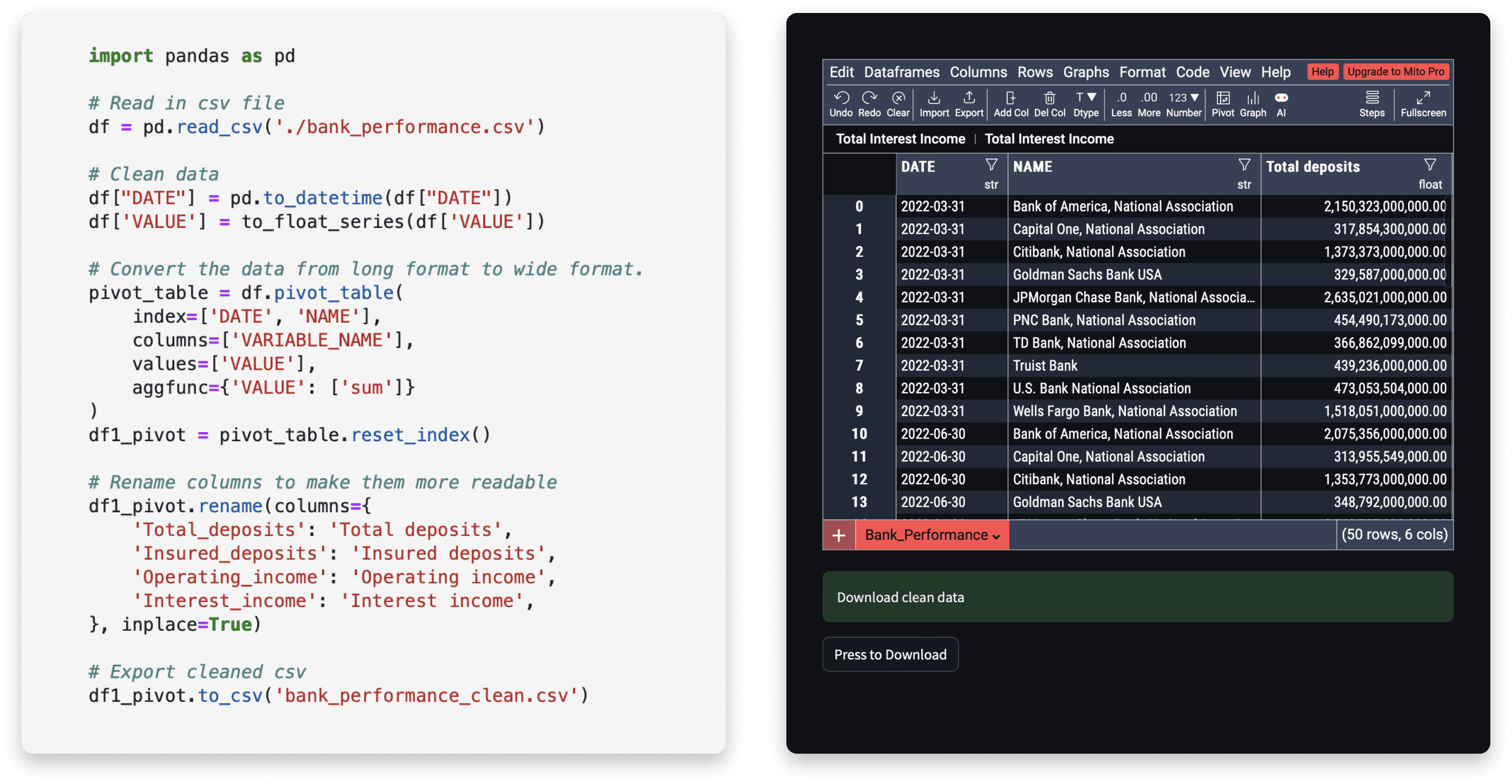Click the Press to Download button
Screen dimensions: 1512x784
[x=890, y=654]
